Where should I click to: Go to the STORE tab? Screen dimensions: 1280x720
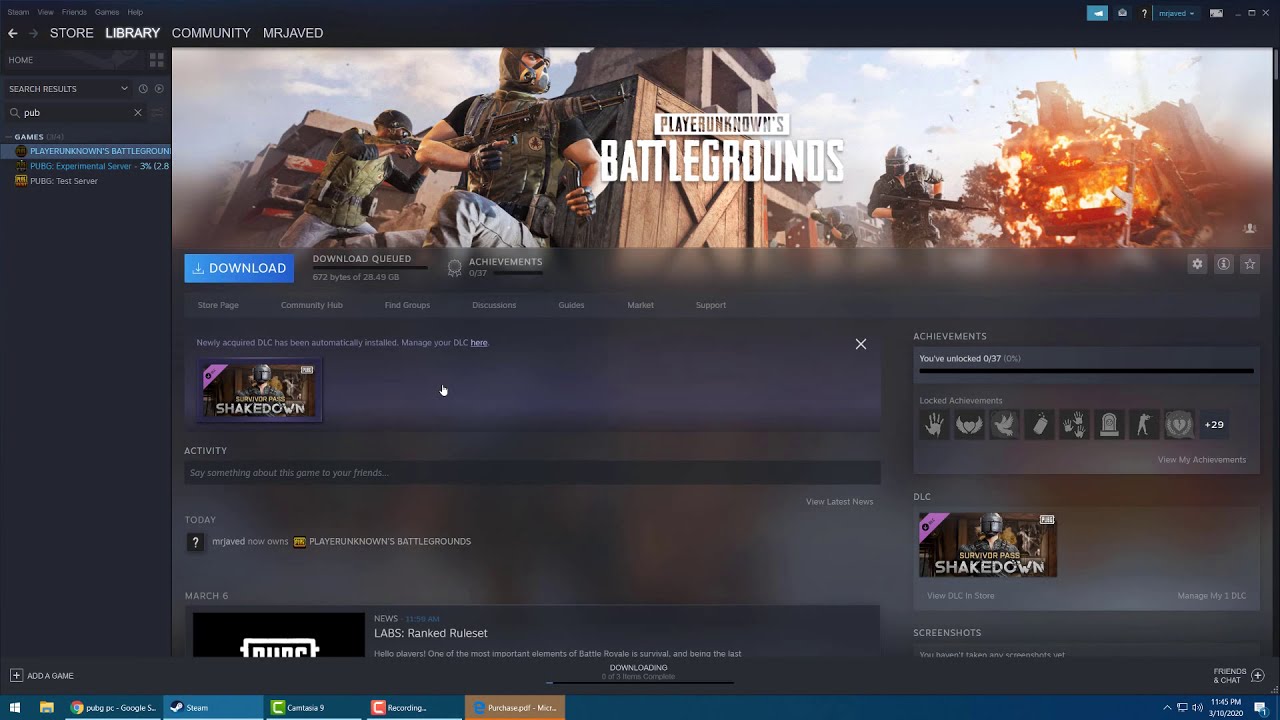(x=72, y=33)
